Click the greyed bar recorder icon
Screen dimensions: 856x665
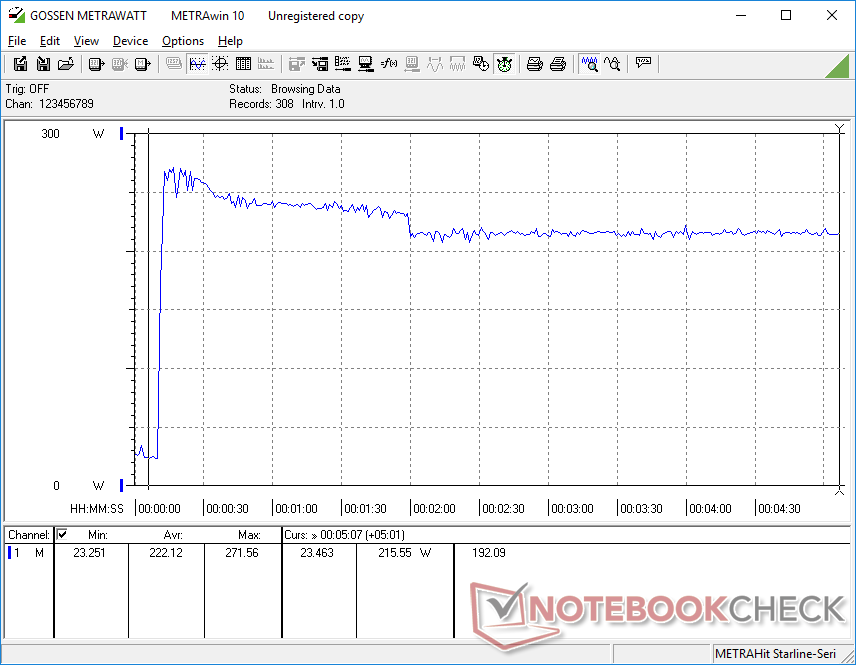266,64
